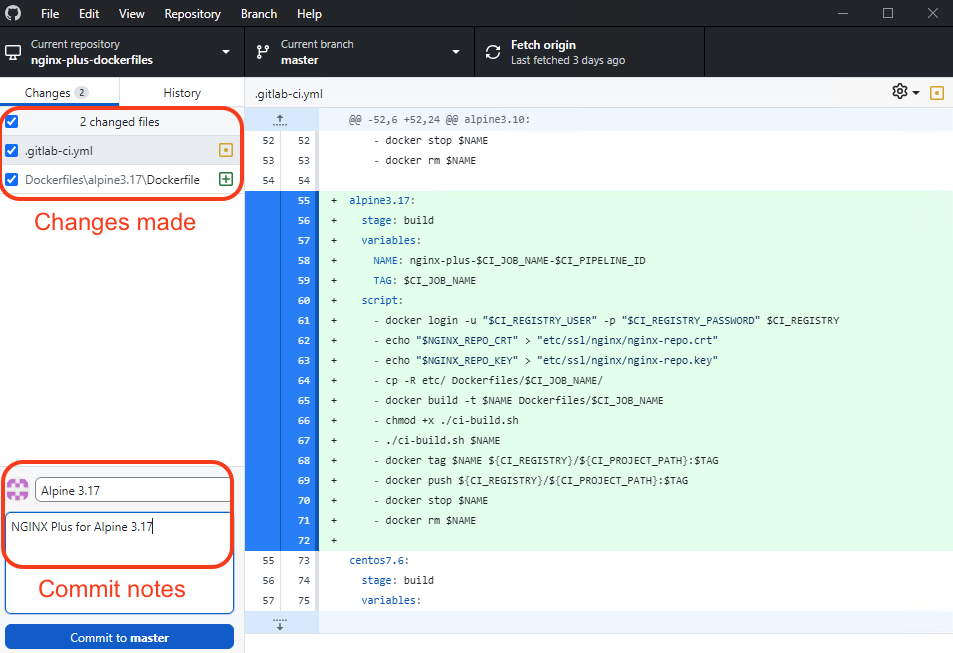Select the .gitlab-ci.yml file row

point(122,150)
